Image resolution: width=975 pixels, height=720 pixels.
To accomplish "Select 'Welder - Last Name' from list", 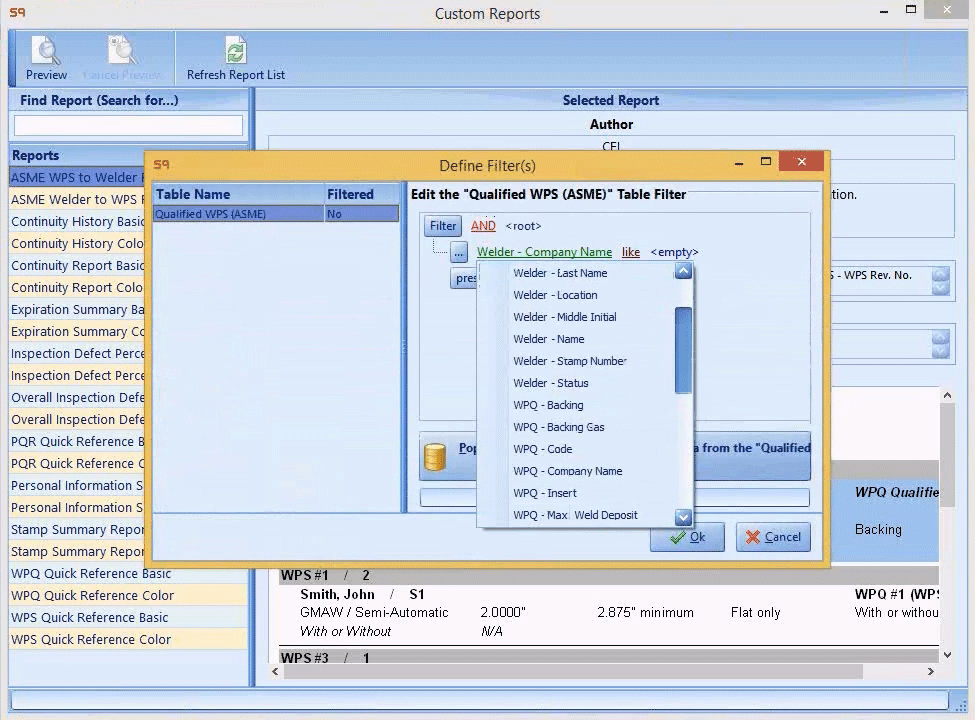I will point(560,273).
